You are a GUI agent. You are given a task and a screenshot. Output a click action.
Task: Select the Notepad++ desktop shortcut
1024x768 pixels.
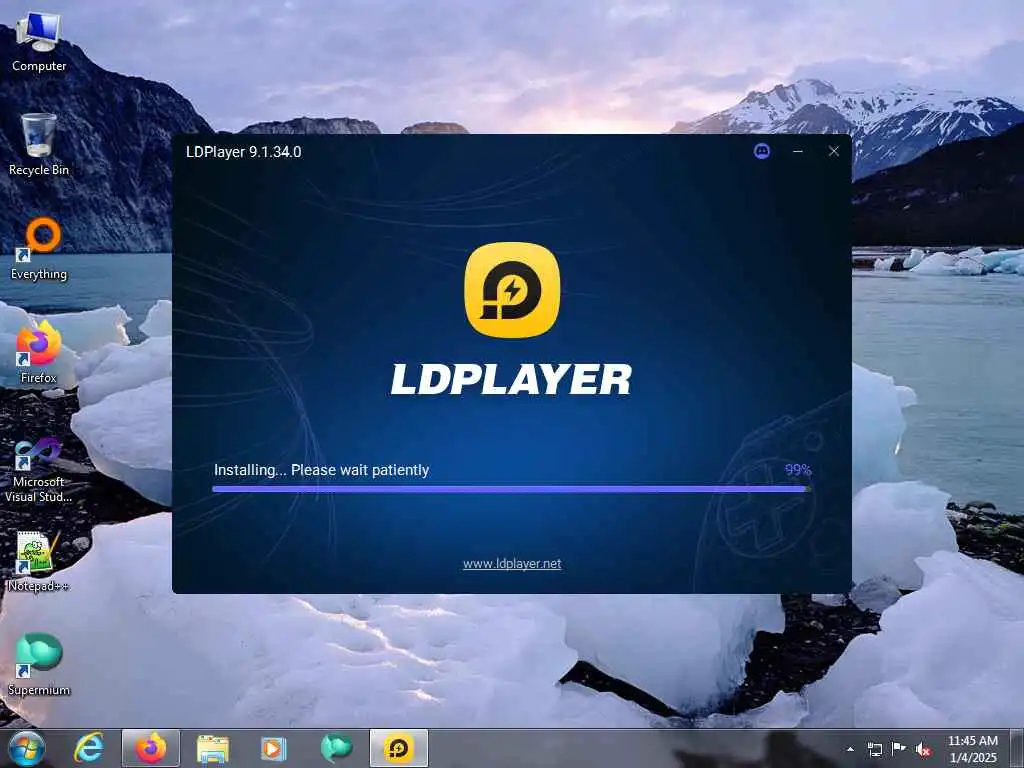[39, 562]
